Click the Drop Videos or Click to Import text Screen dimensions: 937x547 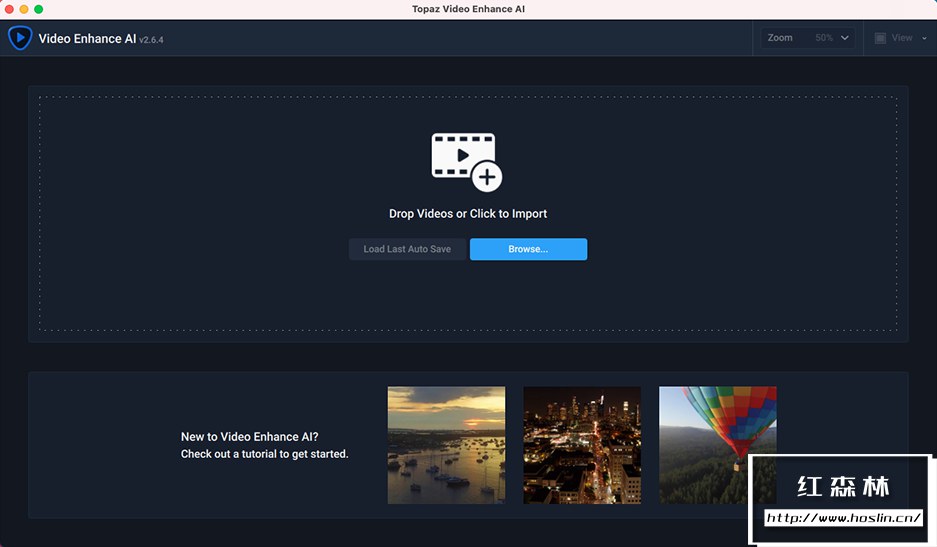pyautogui.click(x=468, y=213)
